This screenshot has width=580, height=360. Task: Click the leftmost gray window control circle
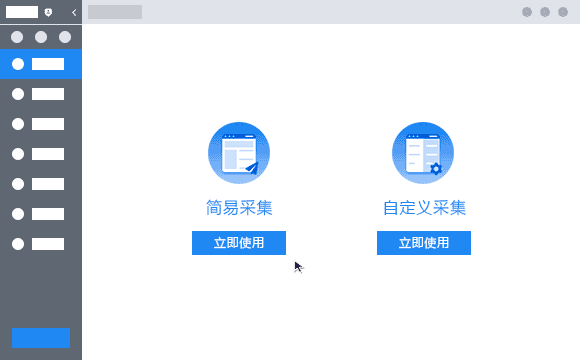[527, 12]
